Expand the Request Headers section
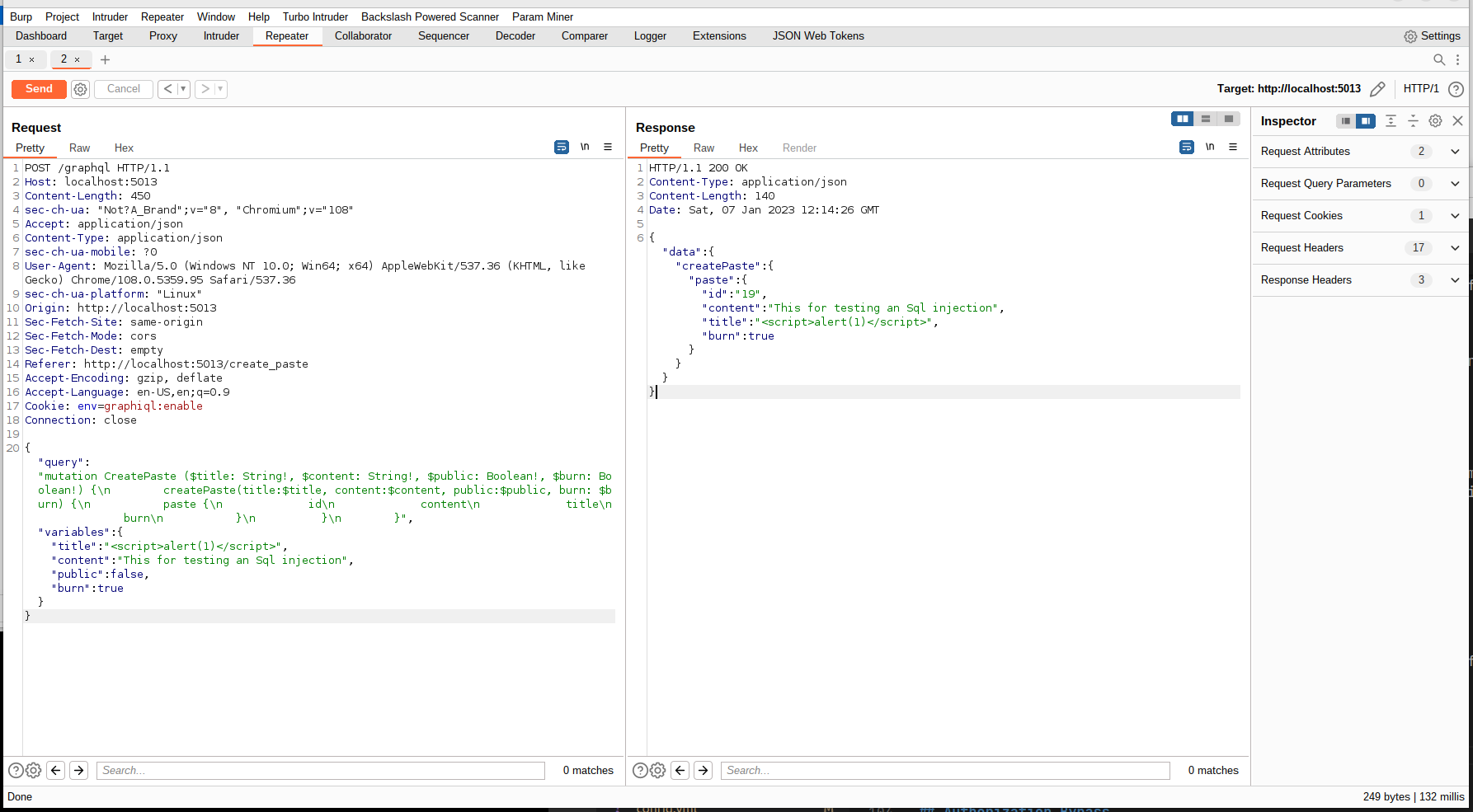This screenshot has height=812, width=1473. [x=1455, y=248]
